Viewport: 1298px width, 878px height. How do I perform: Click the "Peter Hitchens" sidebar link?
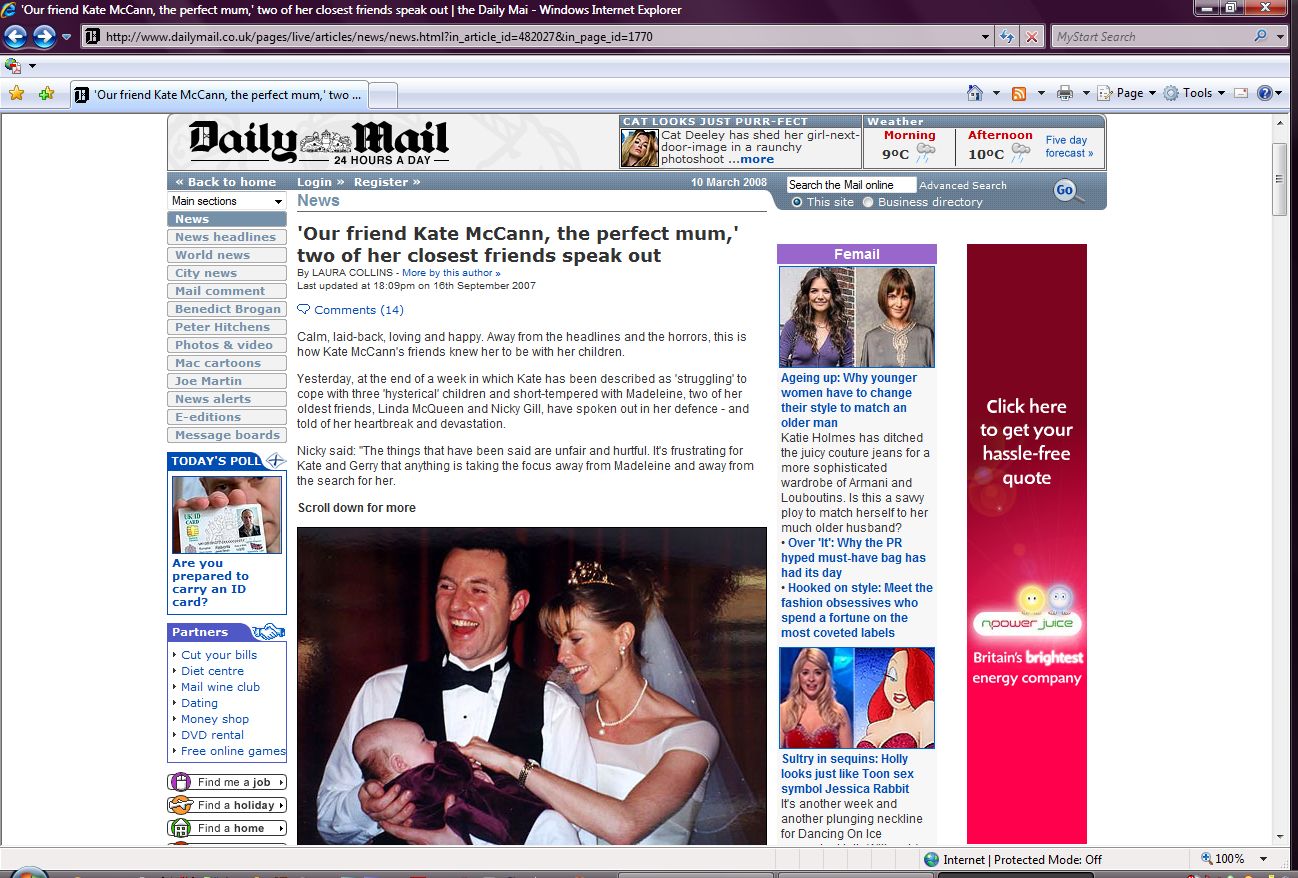[222, 327]
